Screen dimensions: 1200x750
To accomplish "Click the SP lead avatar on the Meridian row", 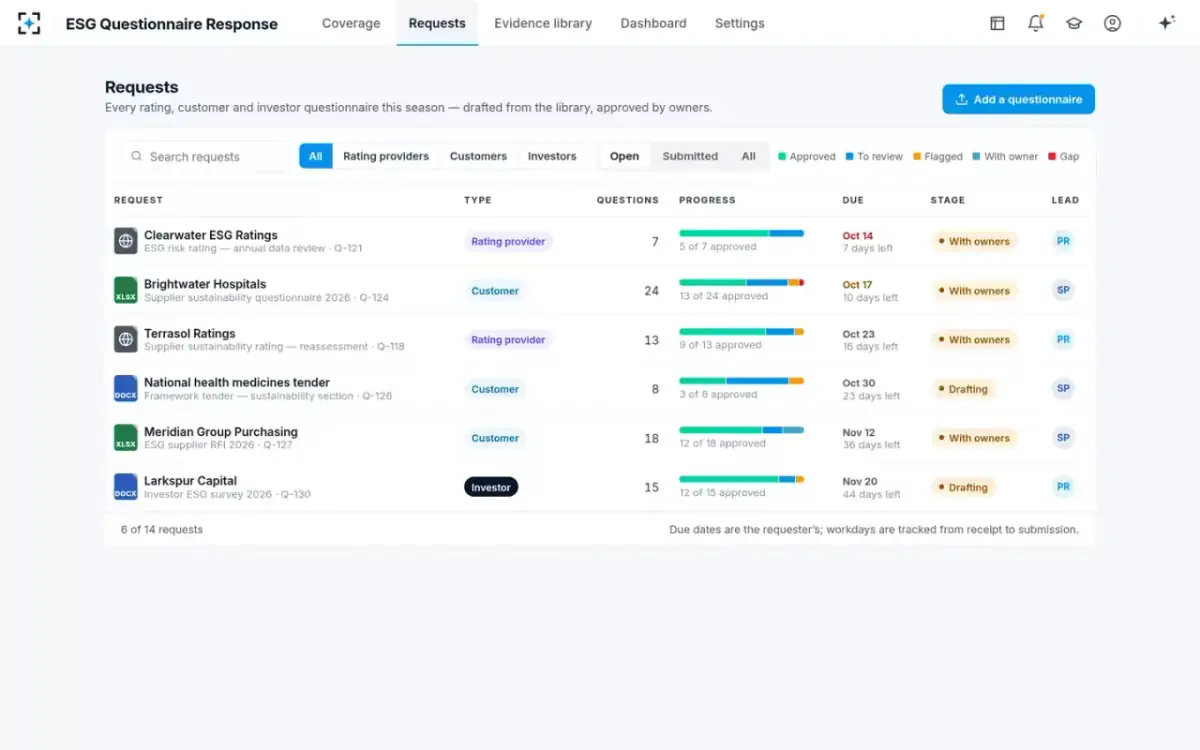I will pos(1063,438).
